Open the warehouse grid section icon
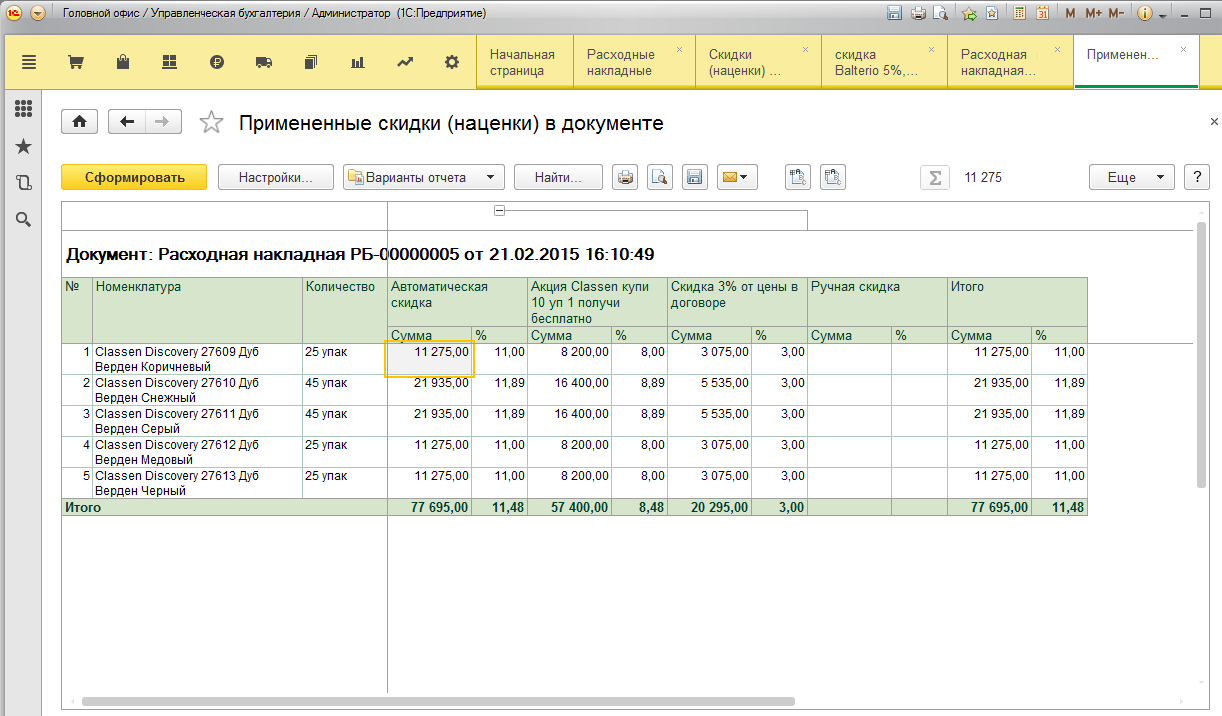1222x716 pixels. (x=169, y=62)
